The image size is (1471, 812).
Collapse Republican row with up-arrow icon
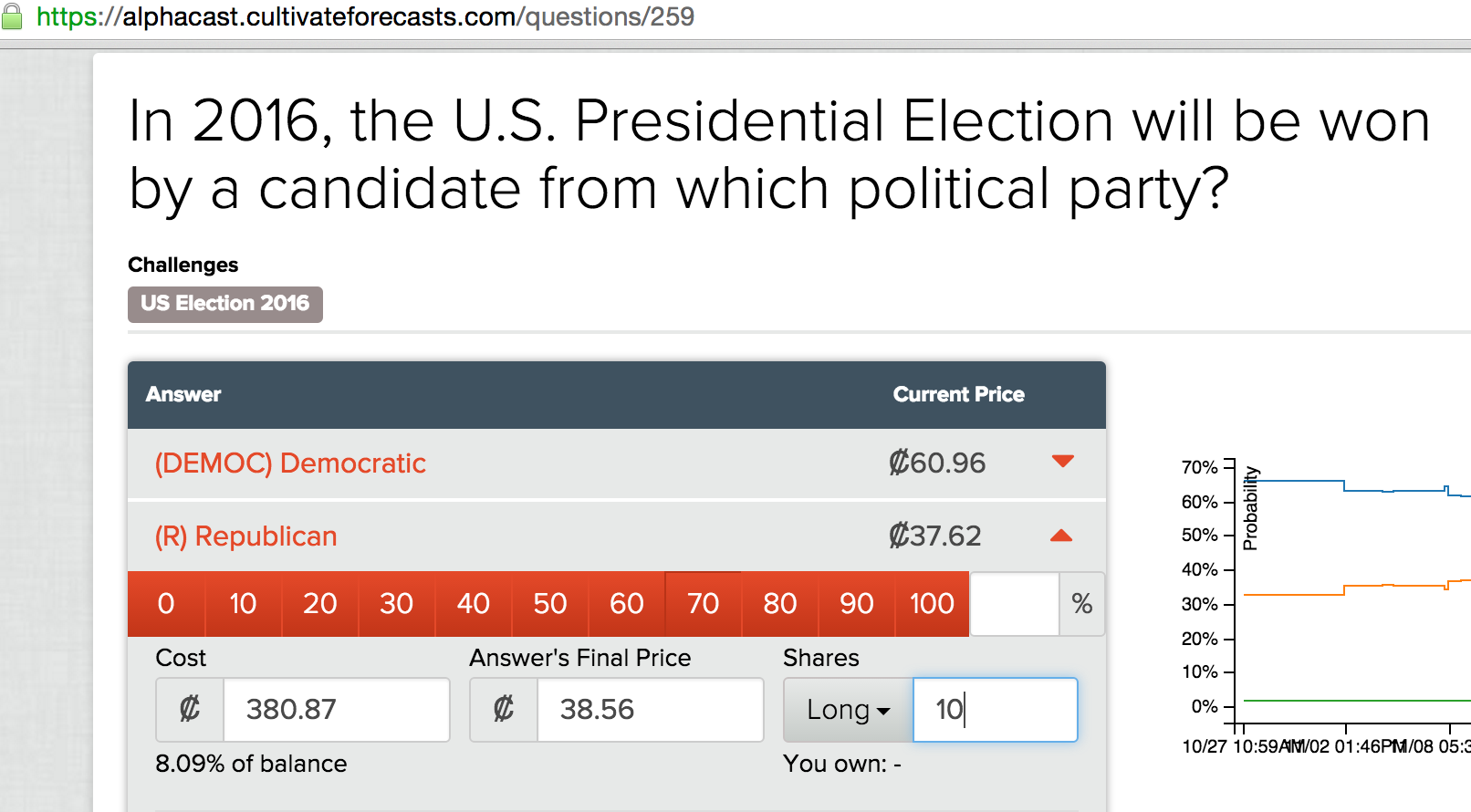1061,536
